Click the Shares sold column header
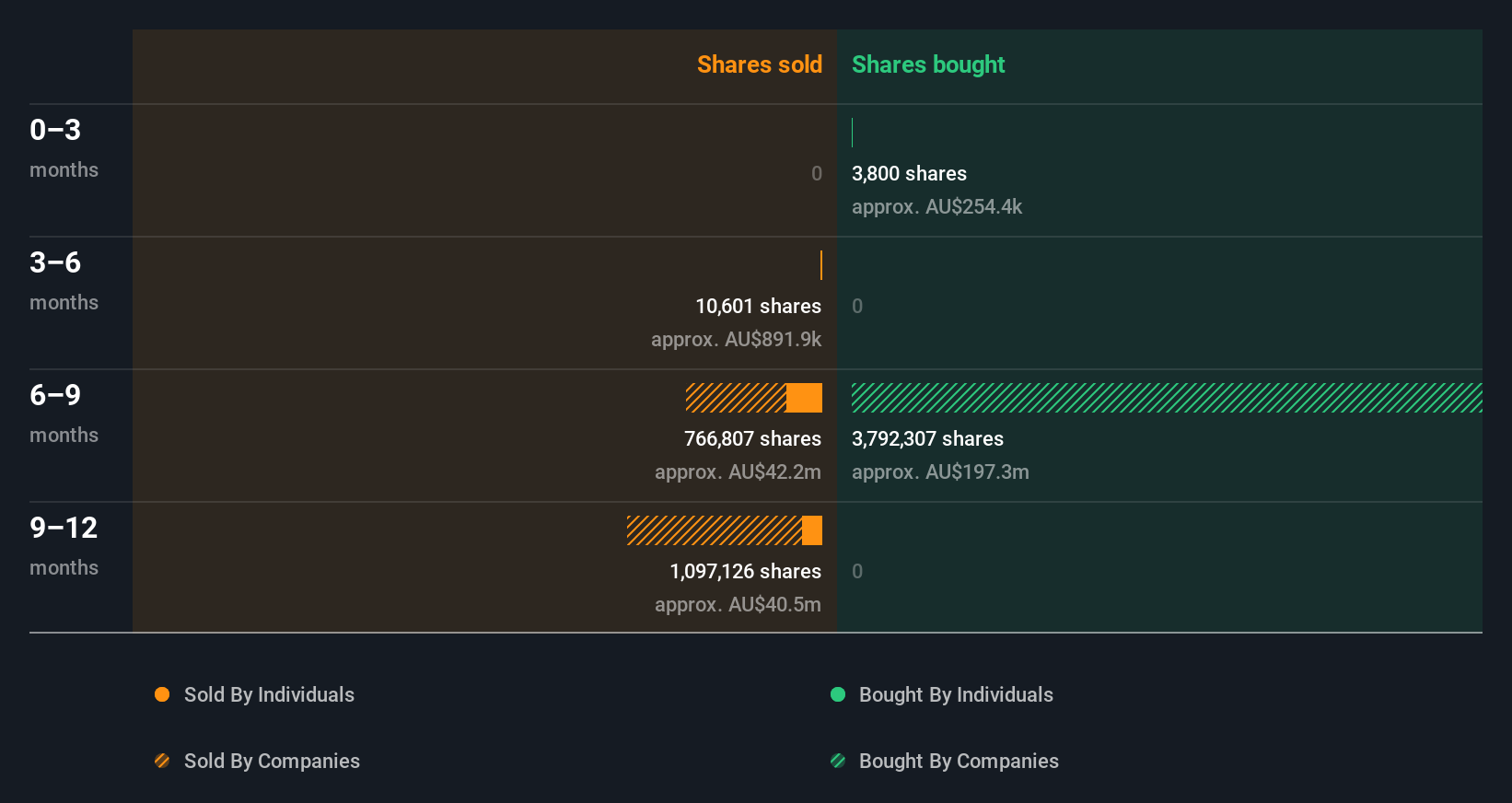The width and height of the screenshot is (1512, 803). point(760,64)
